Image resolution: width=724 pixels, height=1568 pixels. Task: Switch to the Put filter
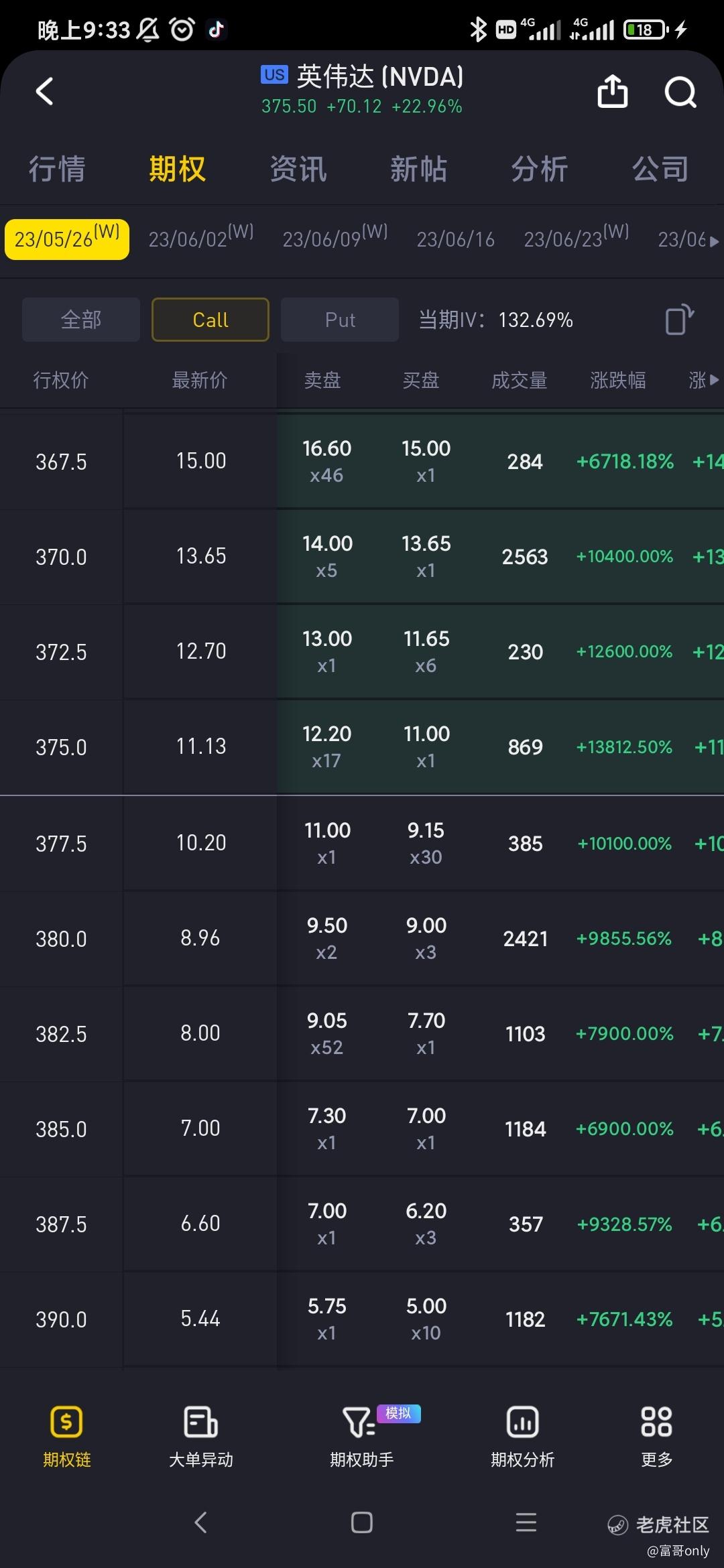[340, 320]
